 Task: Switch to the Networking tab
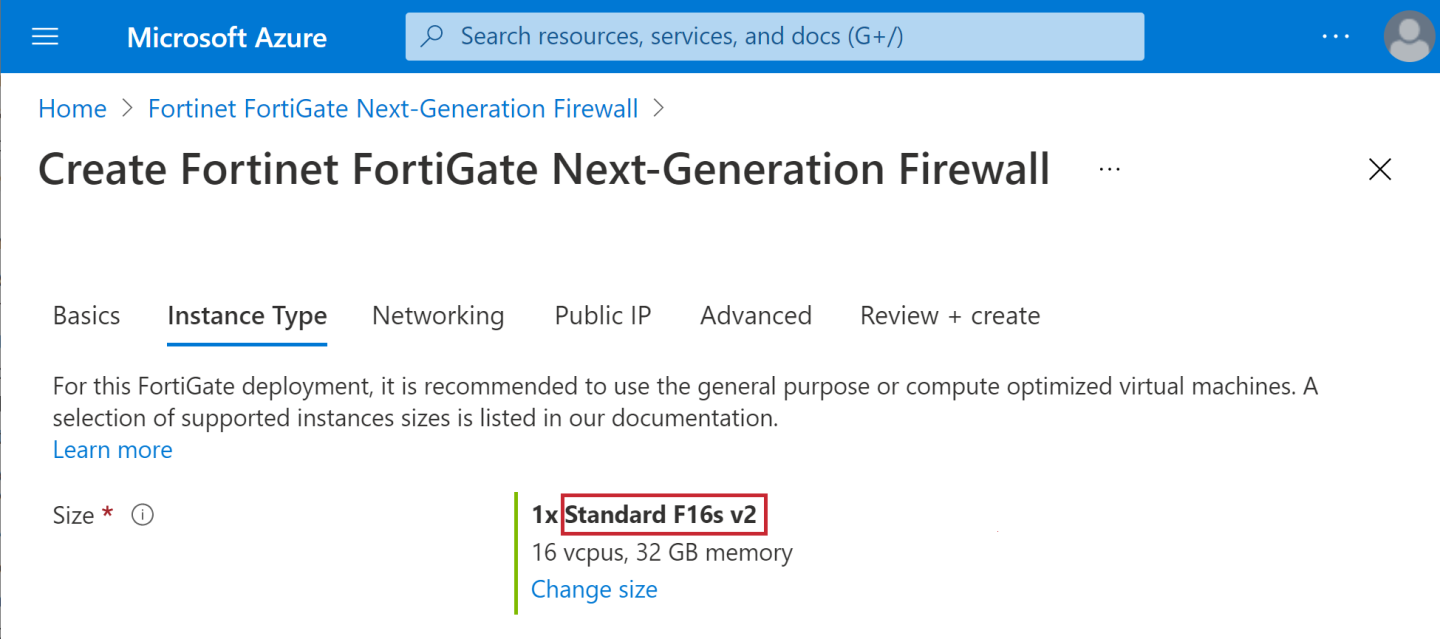pos(437,315)
